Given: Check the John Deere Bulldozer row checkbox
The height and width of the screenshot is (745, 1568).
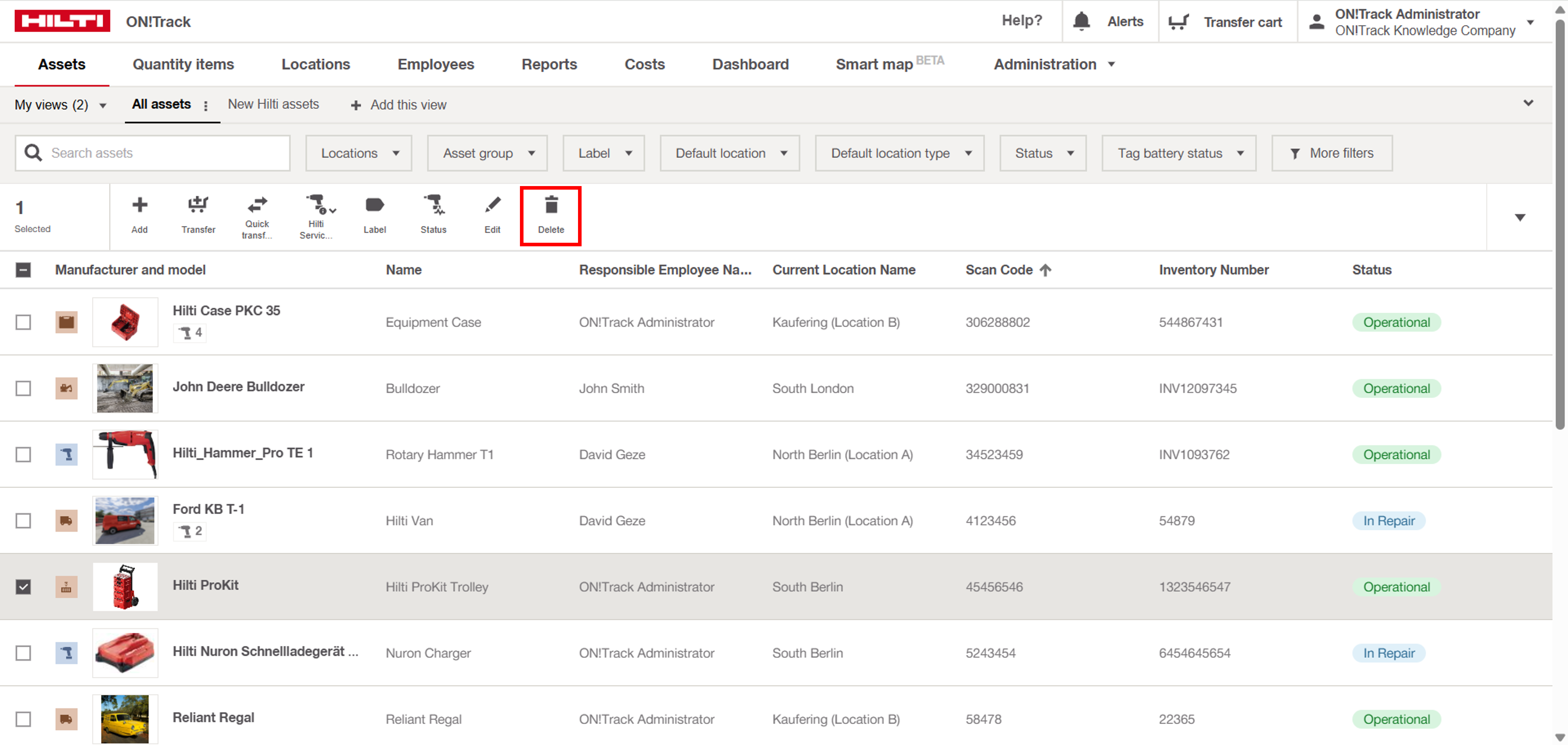Looking at the screenshot, I should 23,388.
